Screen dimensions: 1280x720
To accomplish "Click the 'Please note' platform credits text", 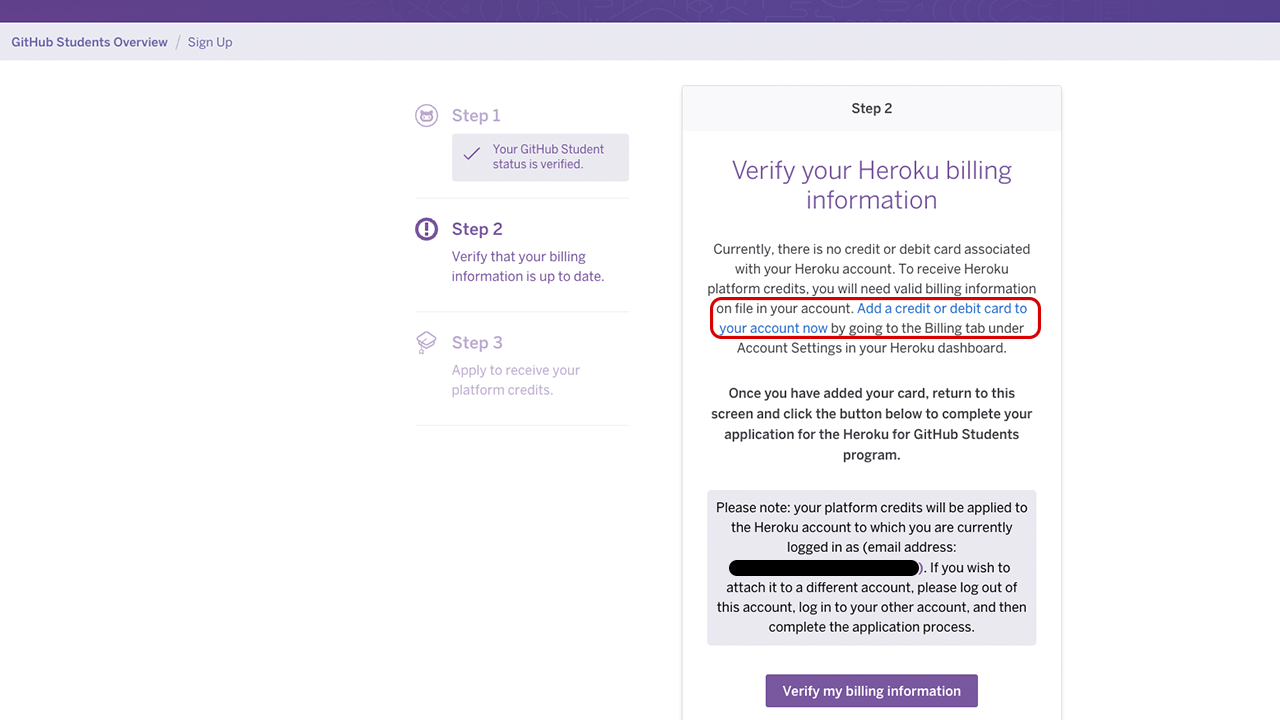I will [x=871, y=518].
